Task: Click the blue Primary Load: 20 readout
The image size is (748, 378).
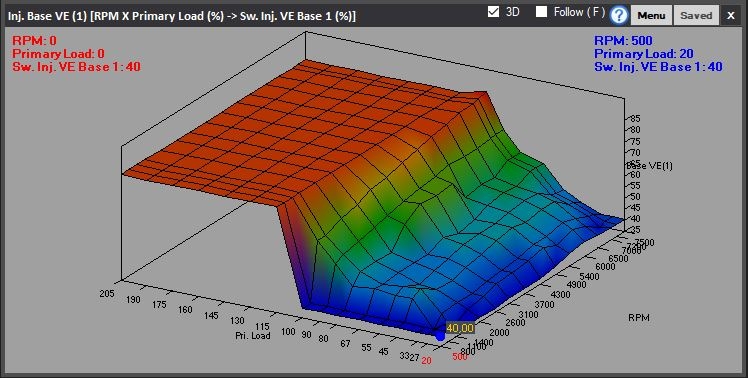Action: pos(644,53)
